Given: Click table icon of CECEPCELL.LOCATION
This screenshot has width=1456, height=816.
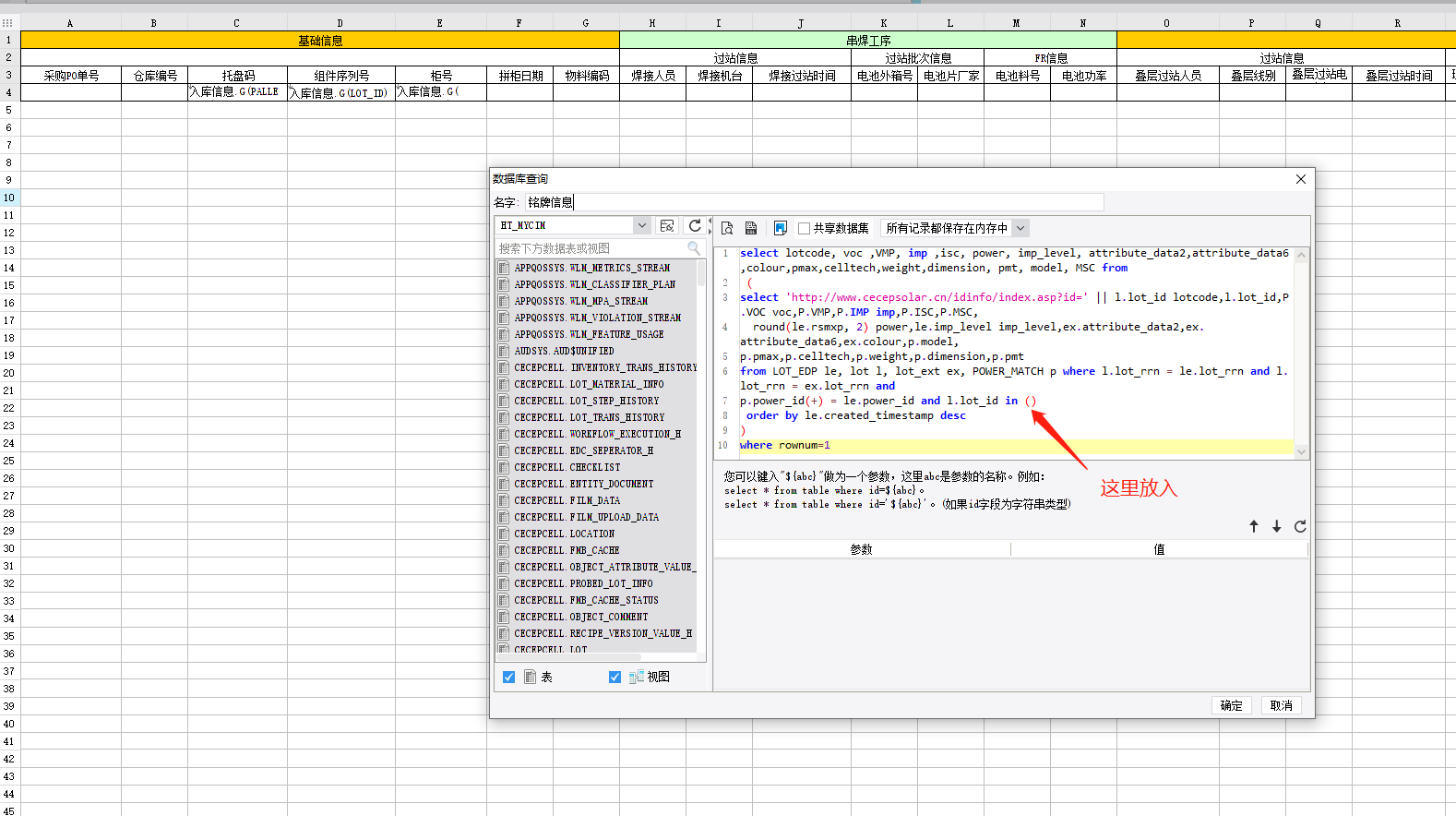Looking at the screenshot, I should point(504,534).
